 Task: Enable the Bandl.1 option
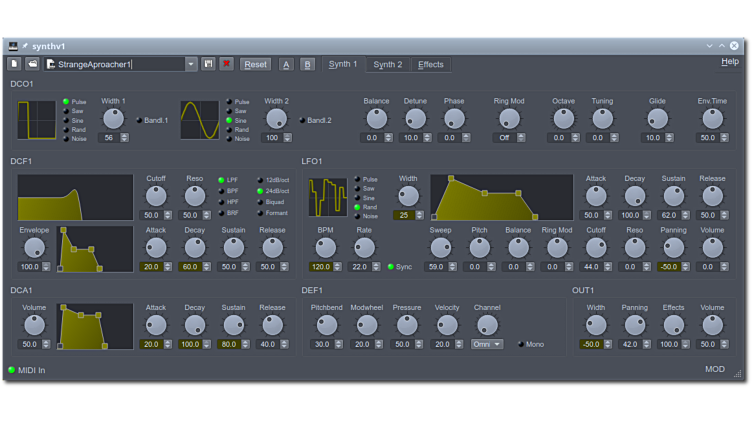point(139,121)
